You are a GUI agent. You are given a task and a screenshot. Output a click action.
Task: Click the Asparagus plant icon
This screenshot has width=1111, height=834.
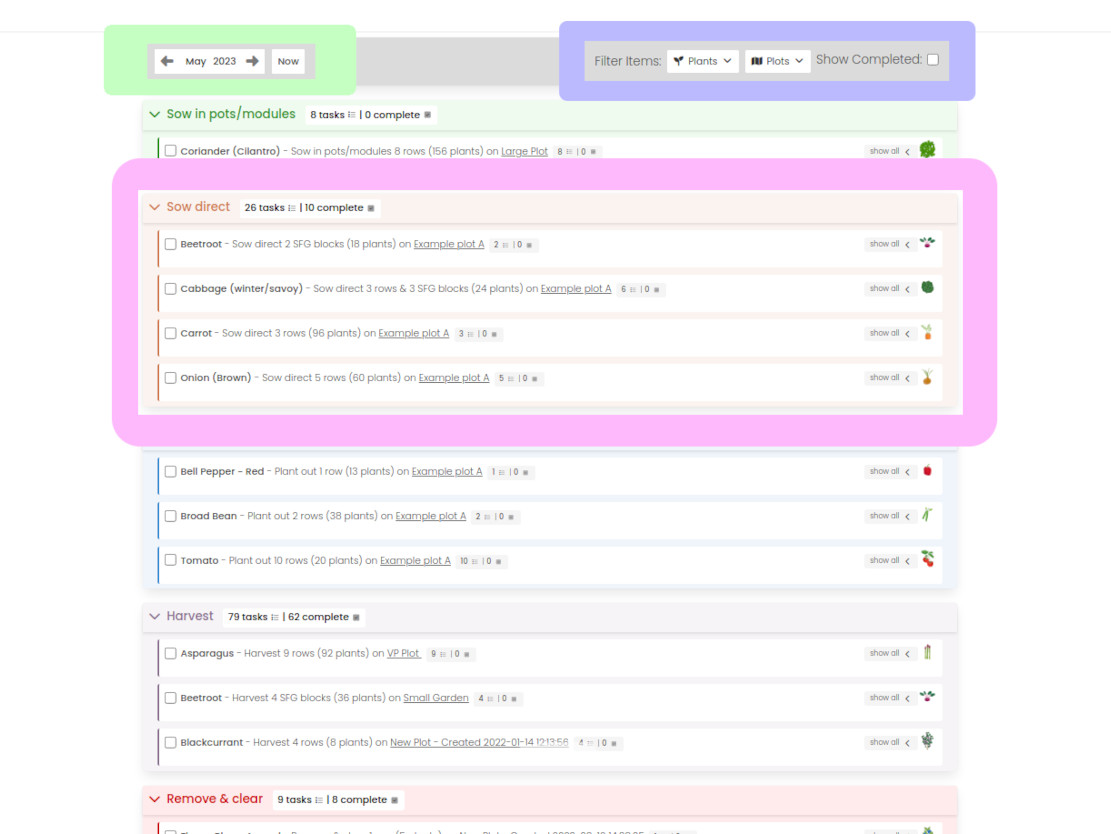click(926, 653)
